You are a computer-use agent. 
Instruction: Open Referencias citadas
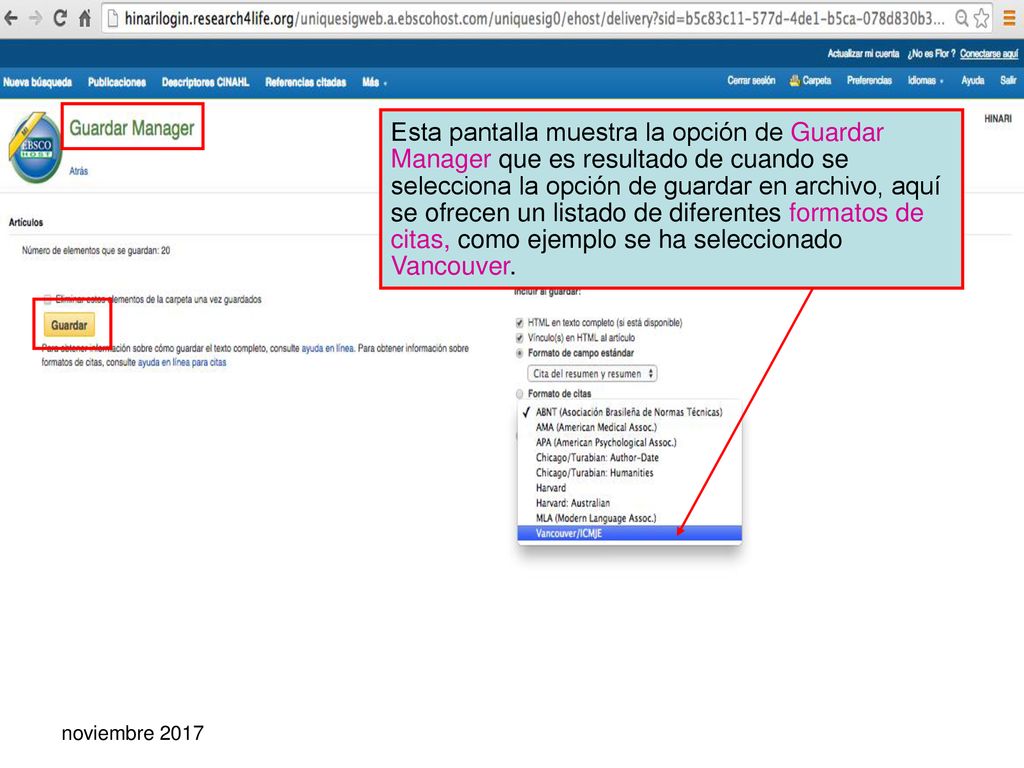[x=306, y=82]
